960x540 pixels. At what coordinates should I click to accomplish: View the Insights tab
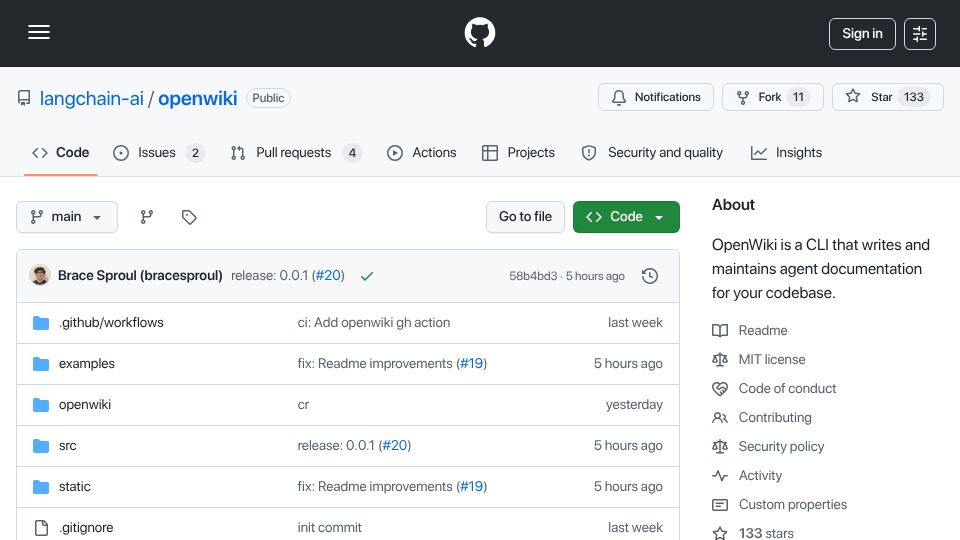click(x=786, y=152)
